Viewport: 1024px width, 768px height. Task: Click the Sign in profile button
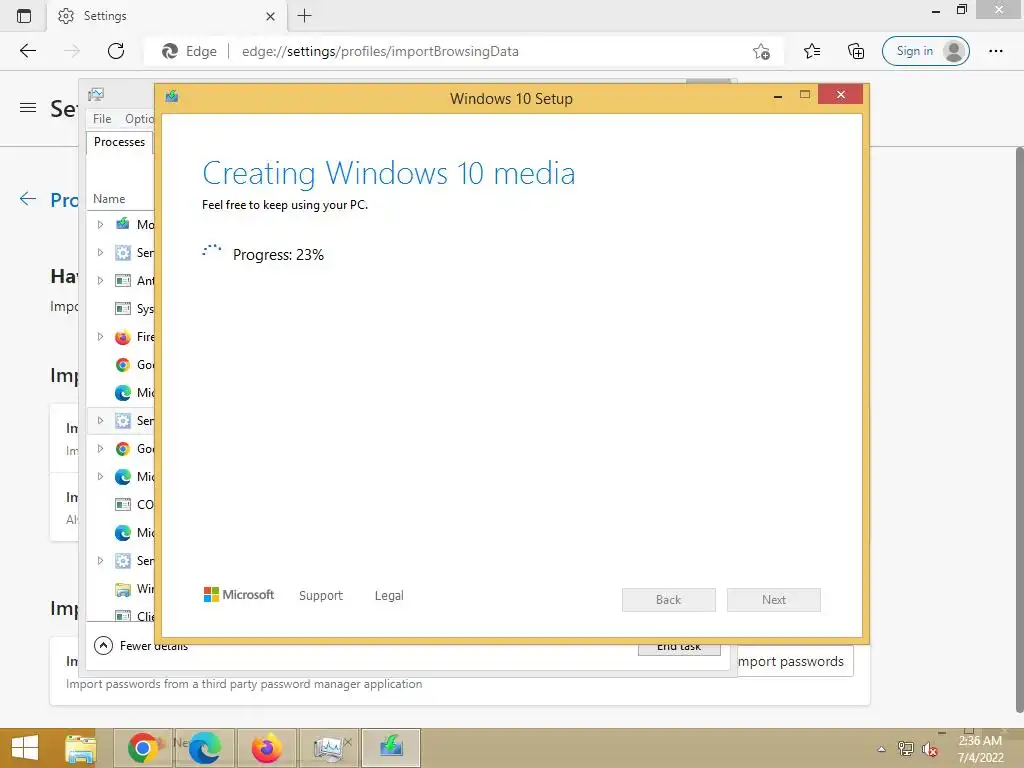[x=925, y=51]
